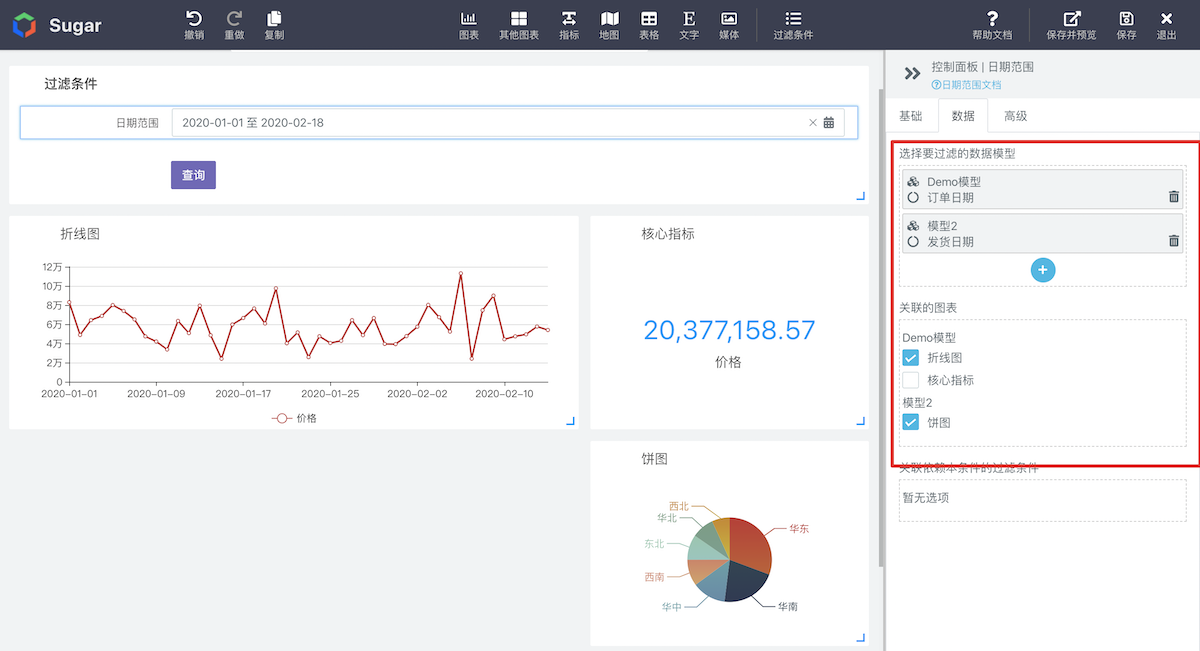Delete the Demo模型 data model entry
The height and width of the screenshot is (651, 1200).
click(x=1173, y=197)
